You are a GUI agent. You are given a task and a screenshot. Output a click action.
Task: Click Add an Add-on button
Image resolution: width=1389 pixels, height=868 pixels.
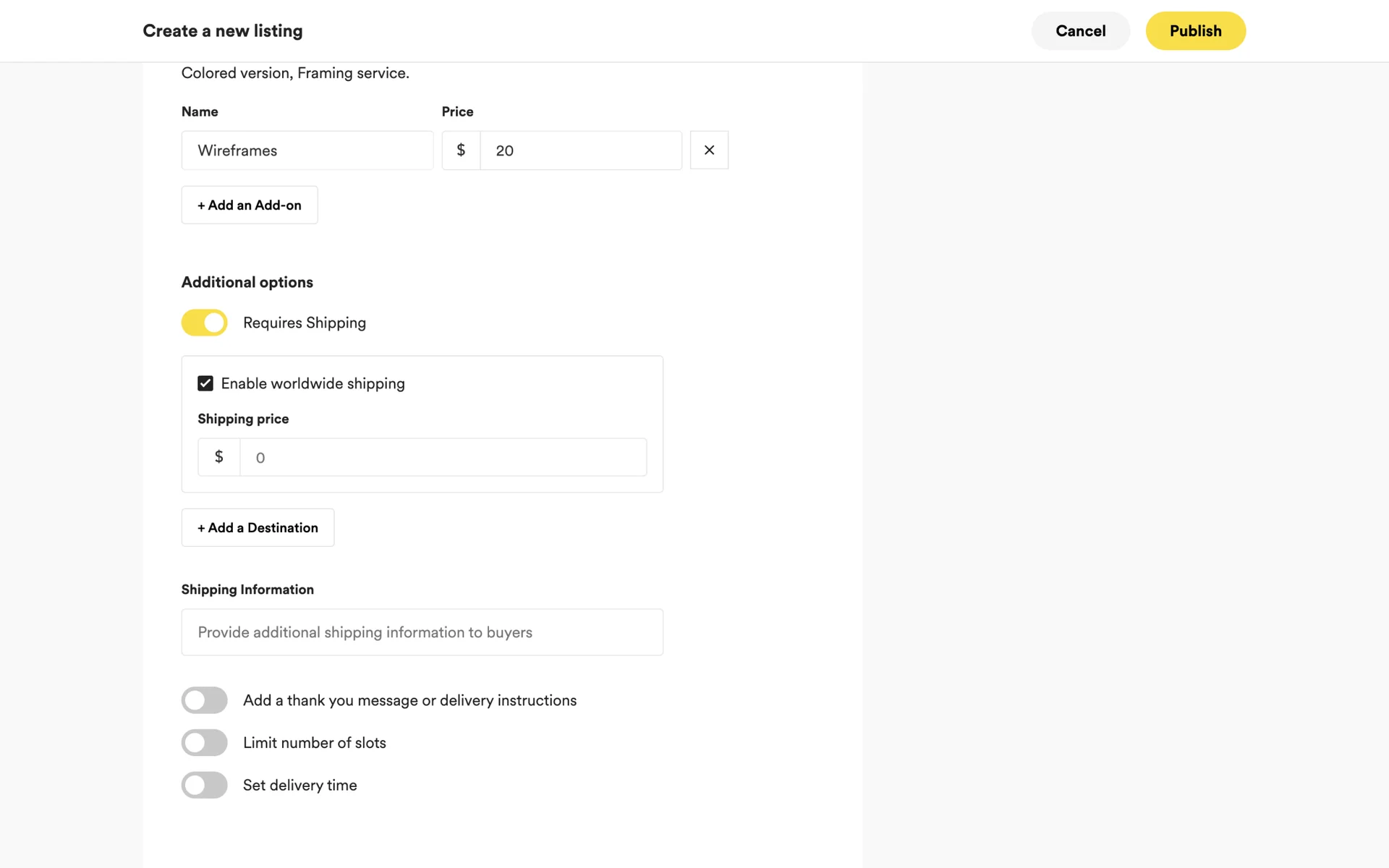[250, 205]
